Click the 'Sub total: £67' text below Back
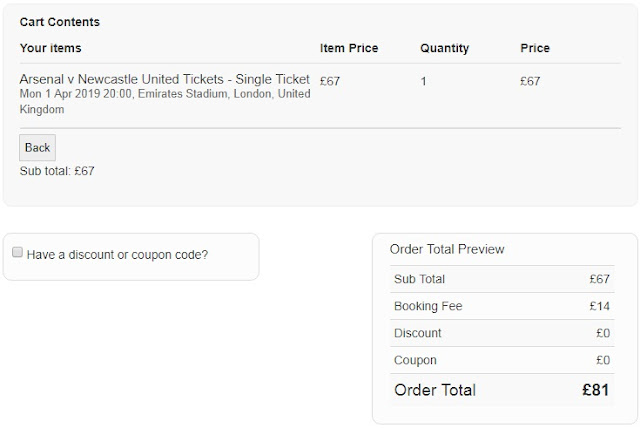The image size is (640, 428). 57,171
